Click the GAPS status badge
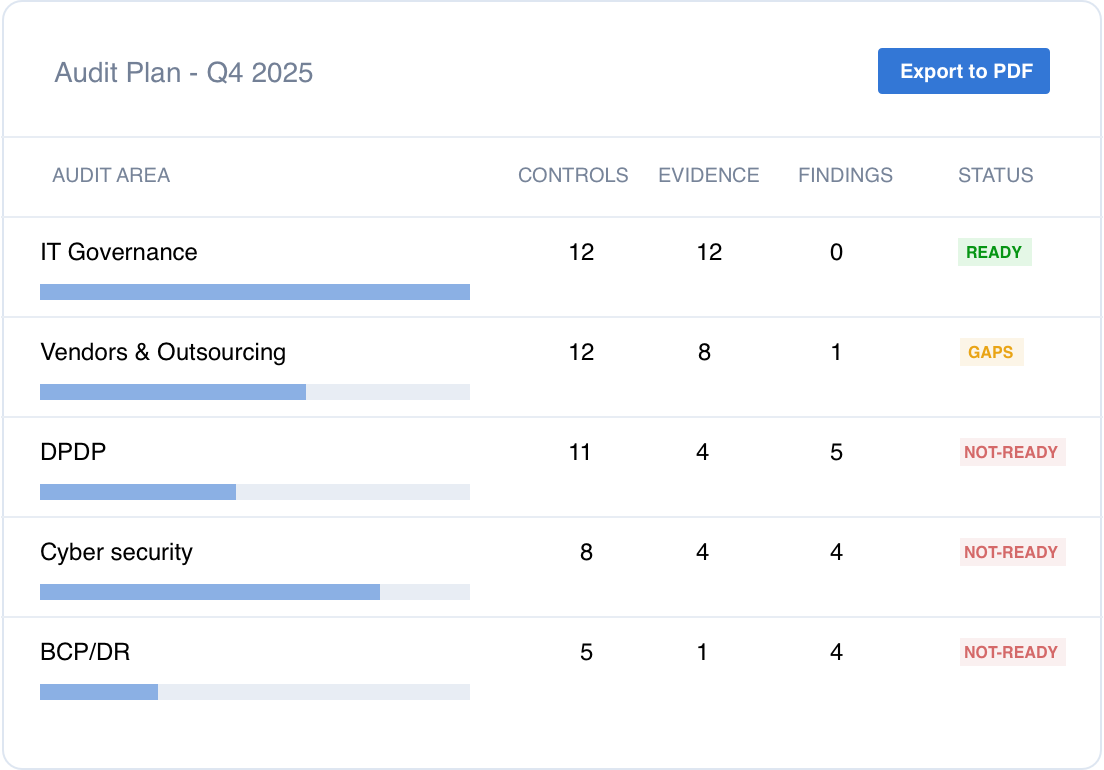 click(990, 352)
